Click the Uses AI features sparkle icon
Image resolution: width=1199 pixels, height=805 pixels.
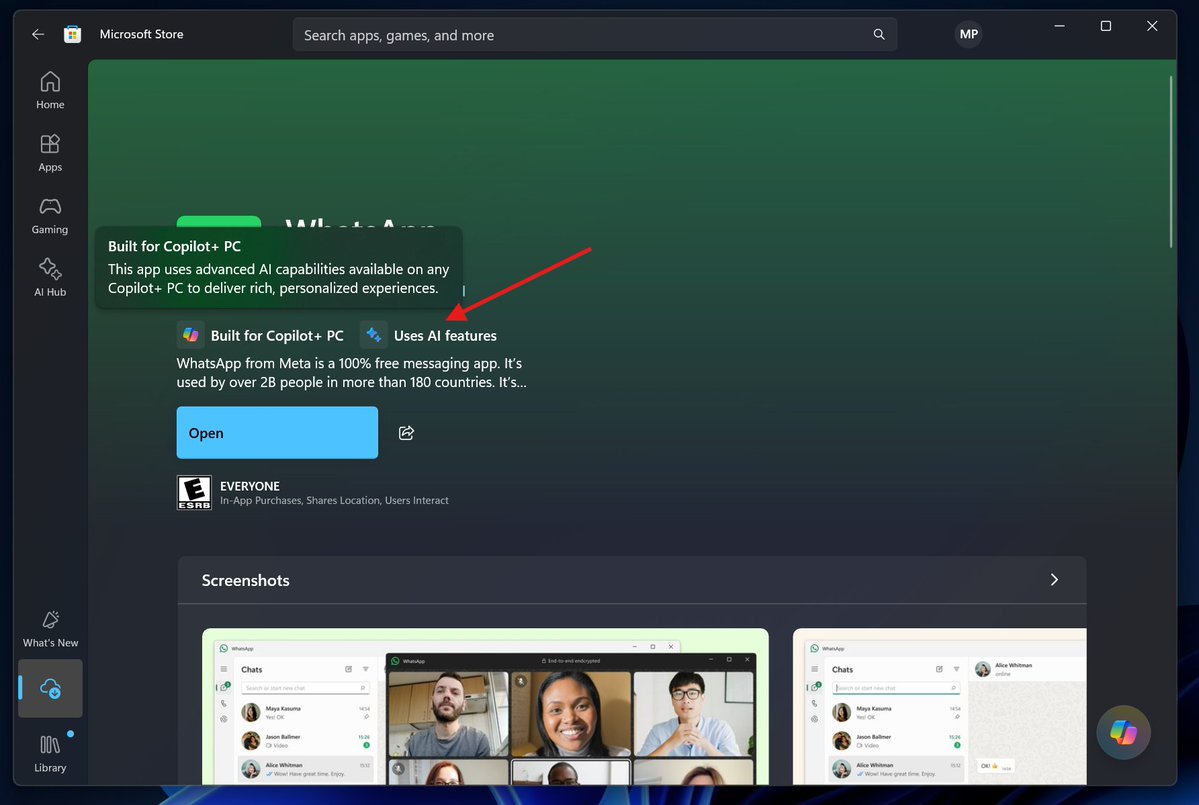coord(373,335)
